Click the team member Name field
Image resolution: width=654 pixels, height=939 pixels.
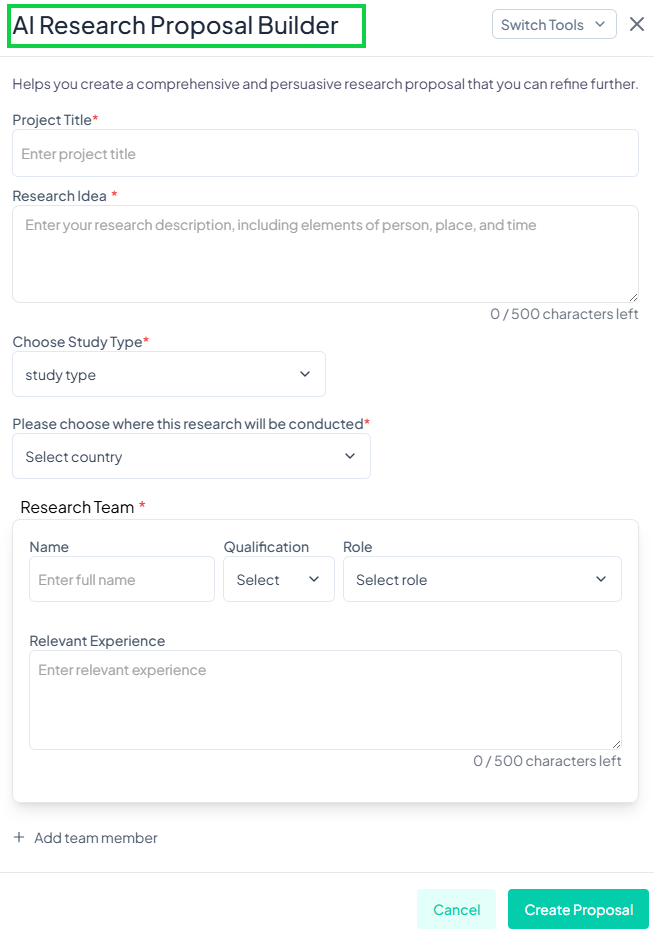[122, 579]
